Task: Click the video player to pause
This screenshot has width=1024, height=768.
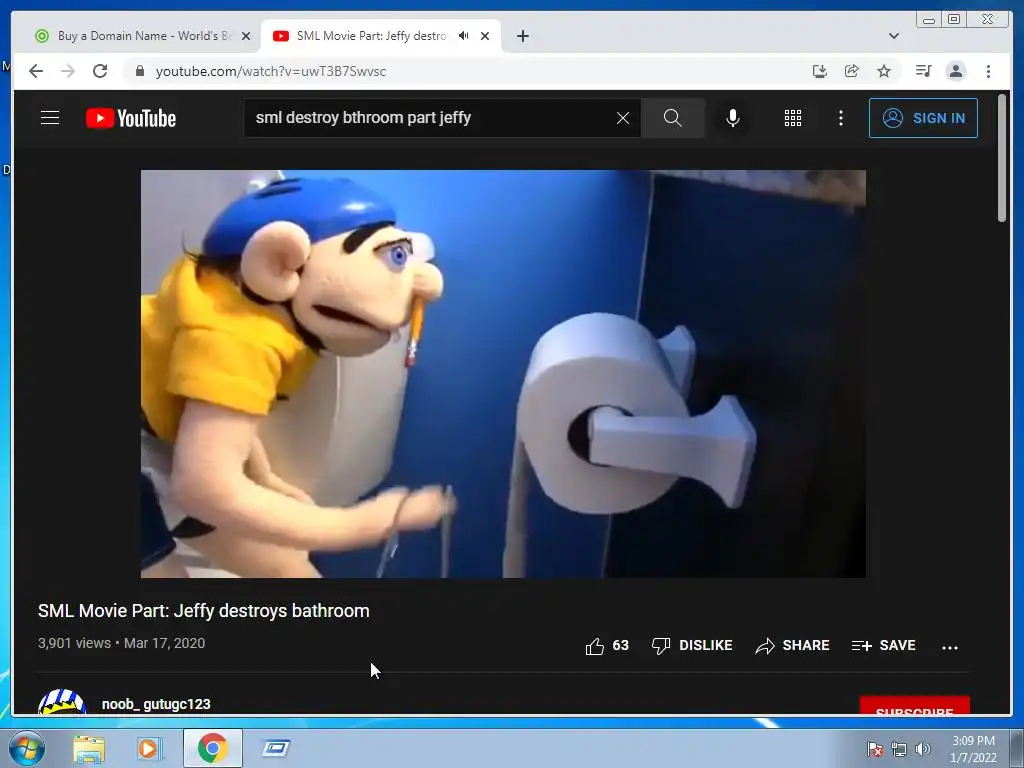Action: pos(504,374)
